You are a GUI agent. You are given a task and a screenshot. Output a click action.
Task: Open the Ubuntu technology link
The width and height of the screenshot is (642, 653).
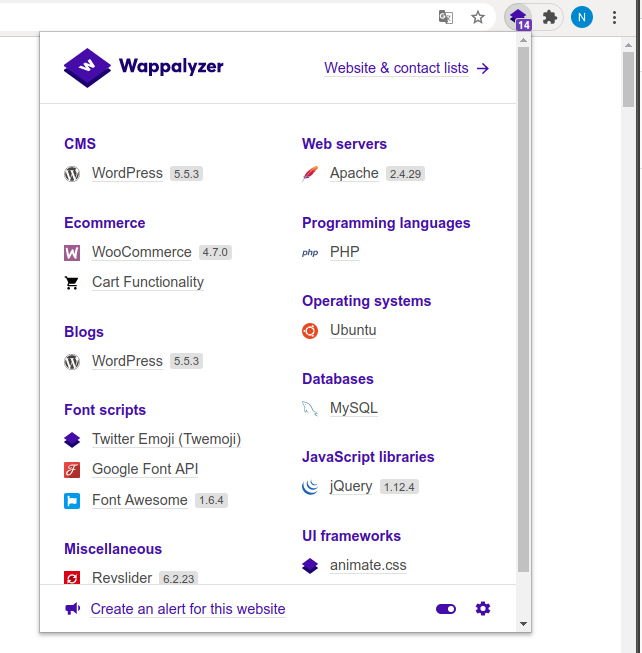pyautogui.click(x=353, y=330)
